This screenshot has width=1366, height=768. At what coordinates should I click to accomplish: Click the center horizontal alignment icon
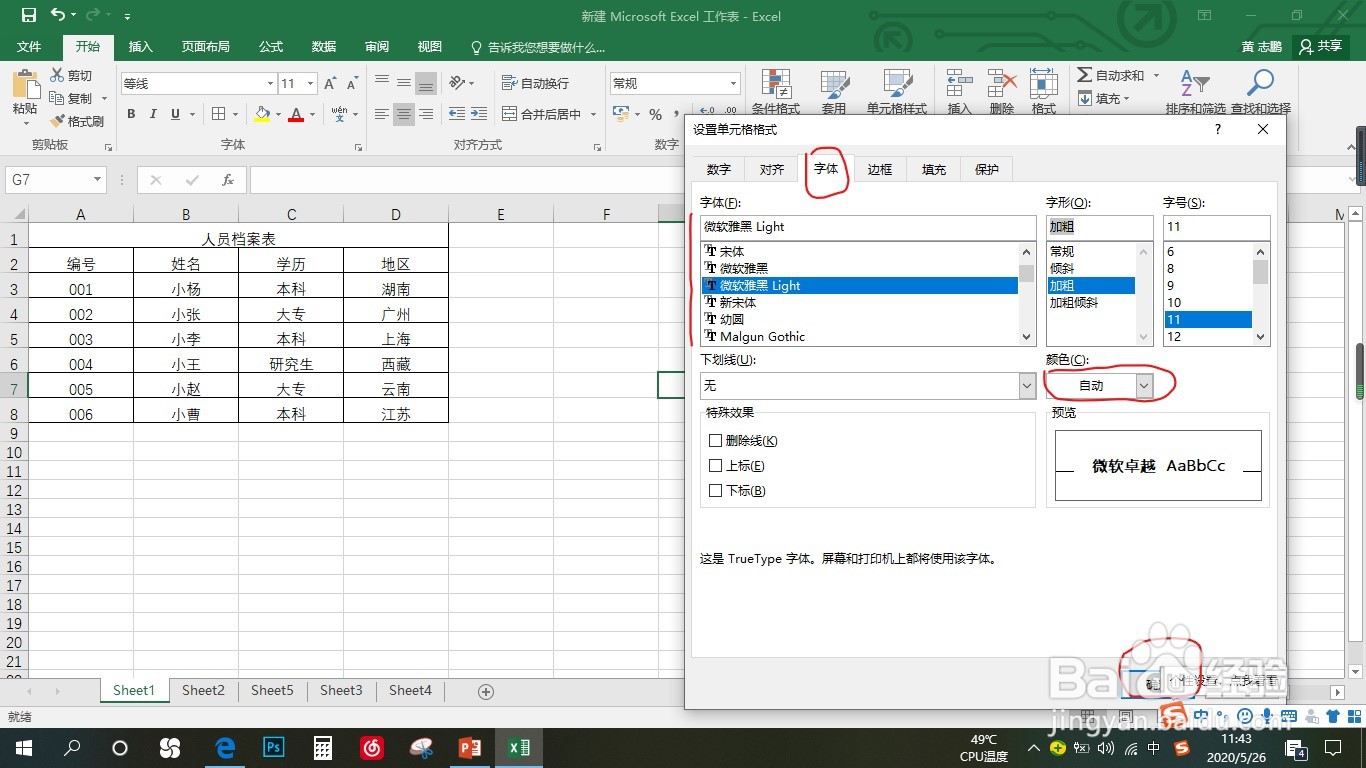tap(404, 114)
